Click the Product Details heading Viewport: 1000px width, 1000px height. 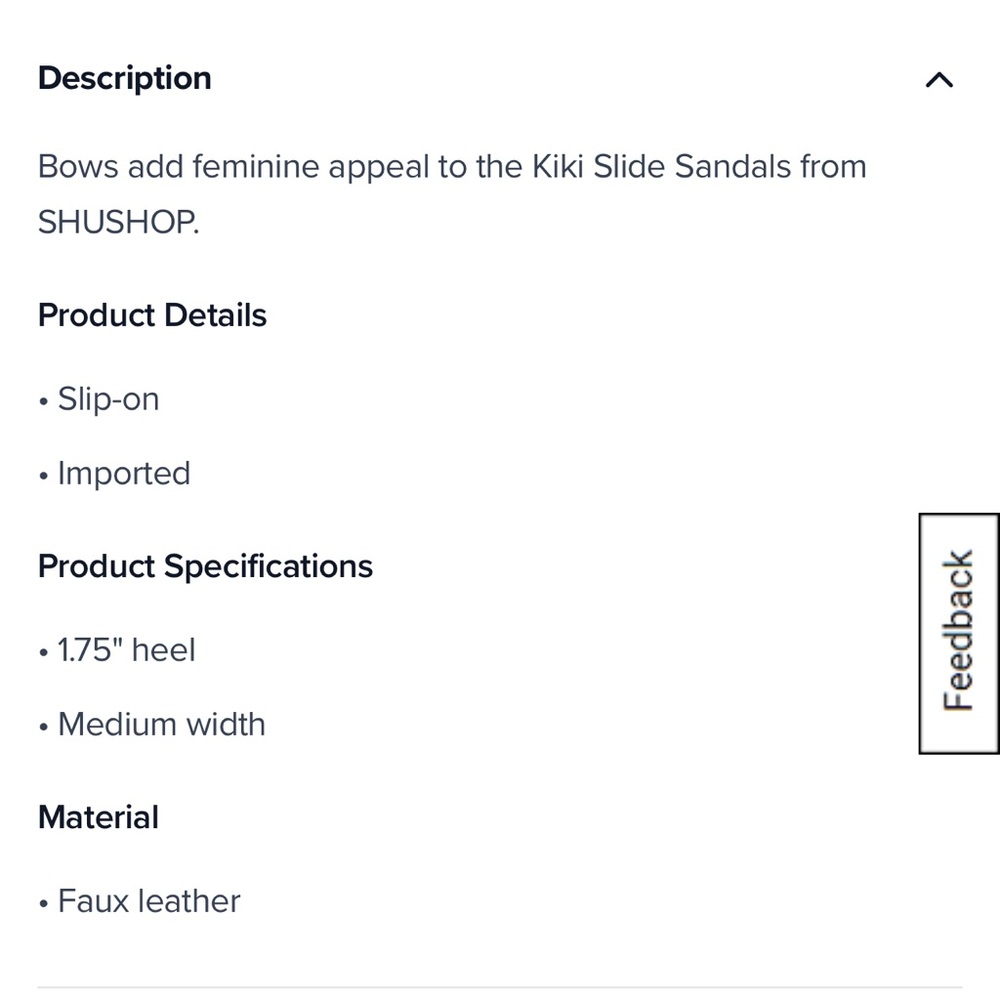152,315
